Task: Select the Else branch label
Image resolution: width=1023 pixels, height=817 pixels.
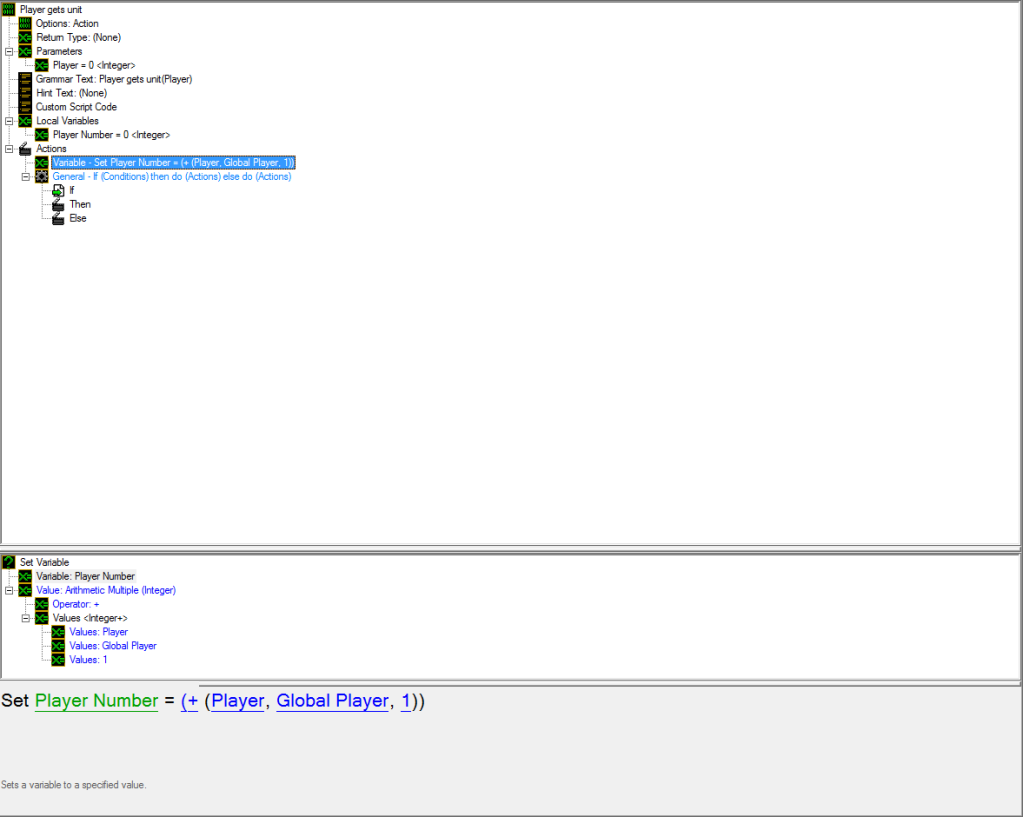Action: click(78, 219)
